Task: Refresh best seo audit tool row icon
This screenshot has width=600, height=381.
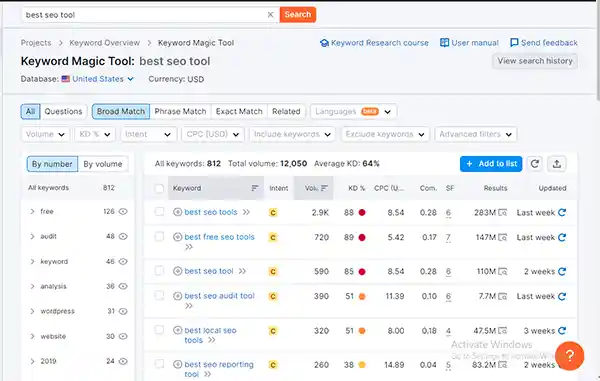Action: 562,296
